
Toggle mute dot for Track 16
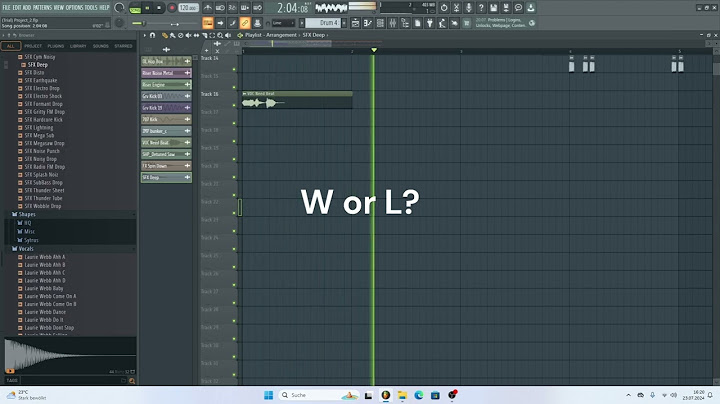tap(234, 105)
